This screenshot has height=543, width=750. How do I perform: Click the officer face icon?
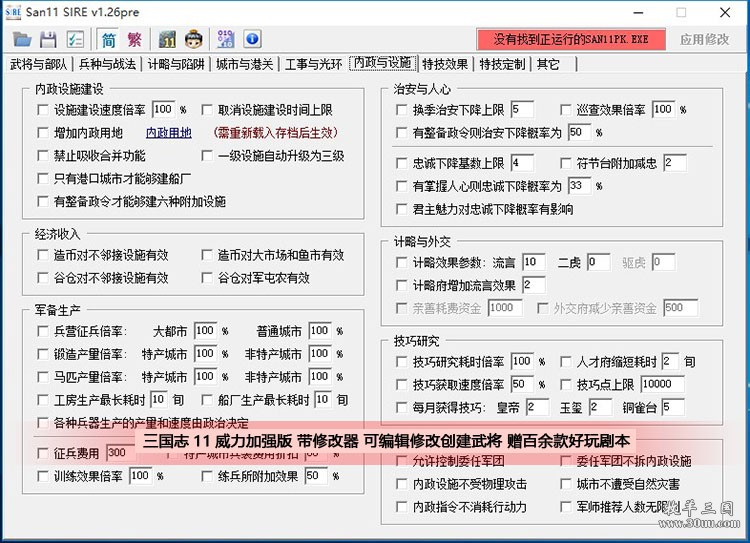tap(194, 39)
